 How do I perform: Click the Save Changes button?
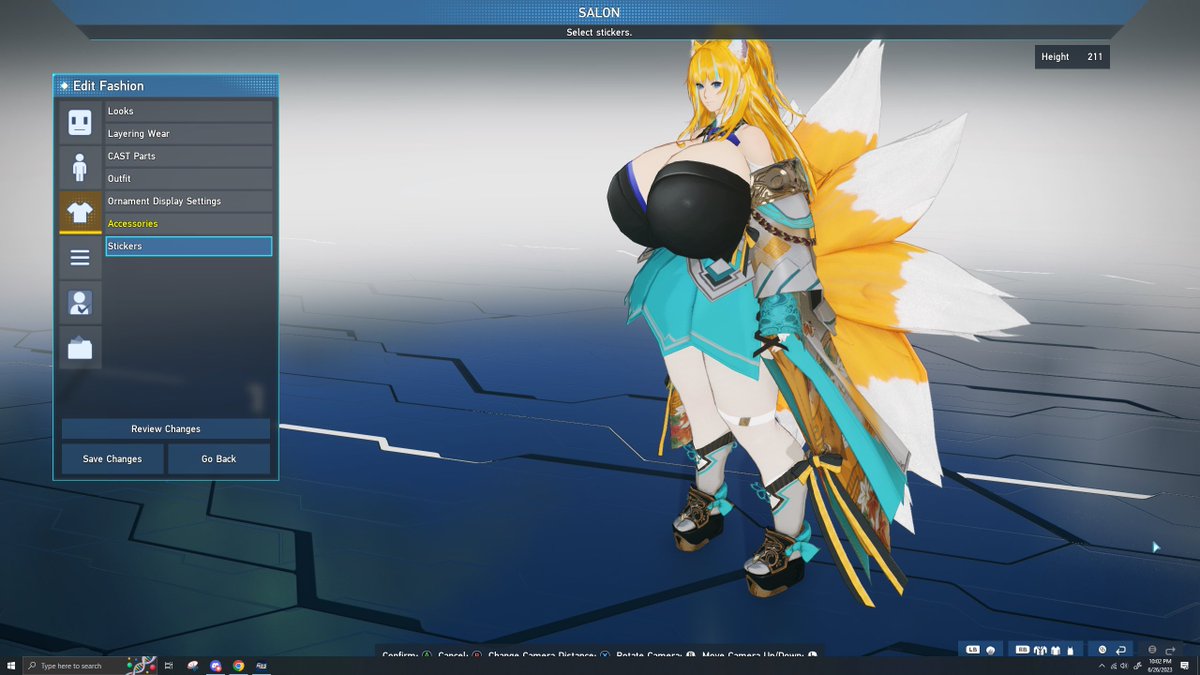[x=112, y=459]
